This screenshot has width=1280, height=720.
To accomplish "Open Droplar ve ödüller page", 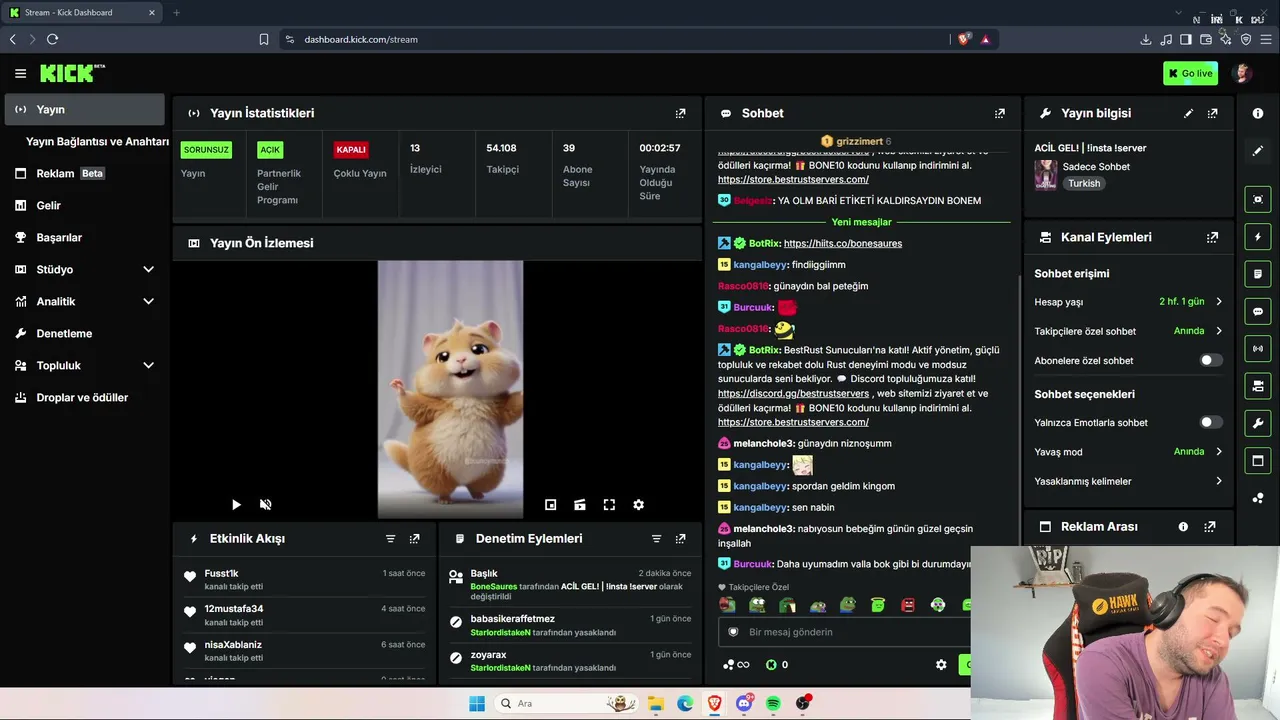I will pos(84,397).
